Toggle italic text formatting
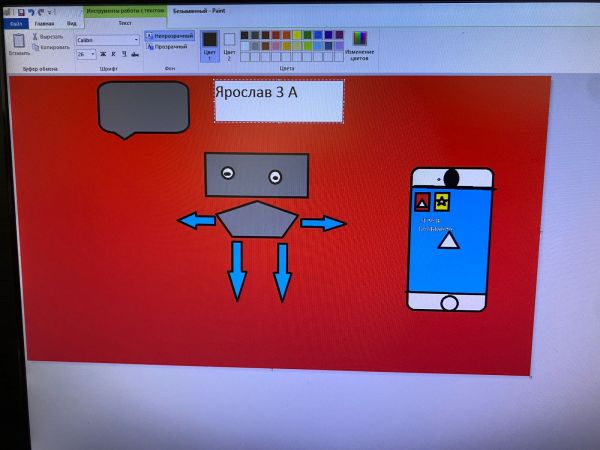This screenshot has width=600, height=450. [113, 54]
